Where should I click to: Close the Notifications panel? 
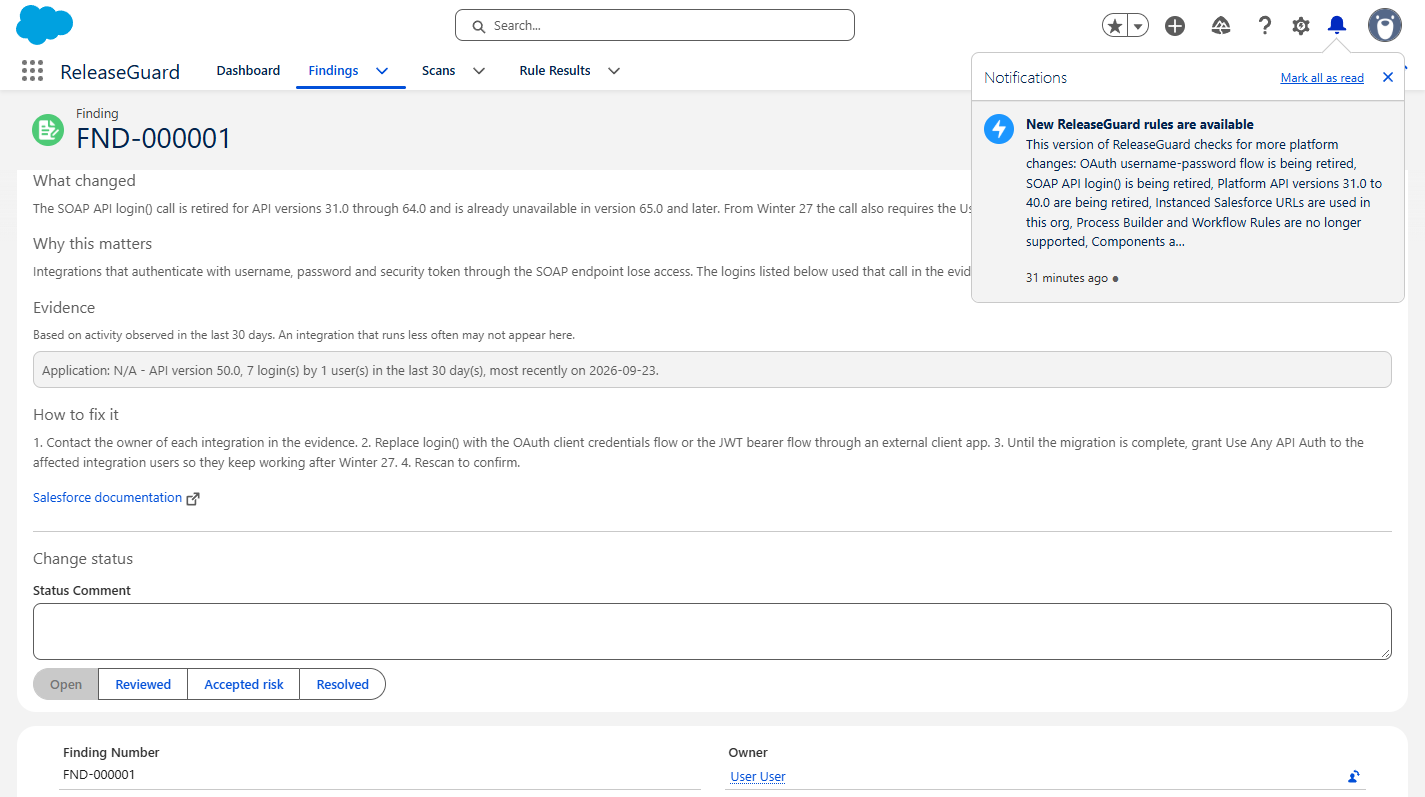point(1388,77)
